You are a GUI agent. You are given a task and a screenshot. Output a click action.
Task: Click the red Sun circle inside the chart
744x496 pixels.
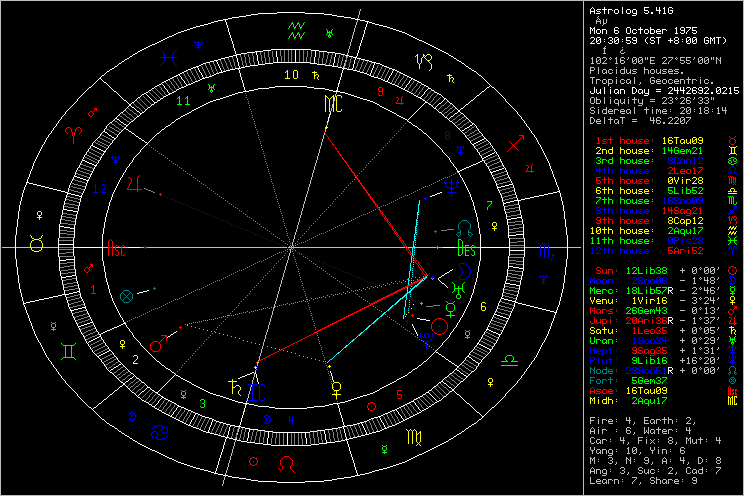(440, 325)
